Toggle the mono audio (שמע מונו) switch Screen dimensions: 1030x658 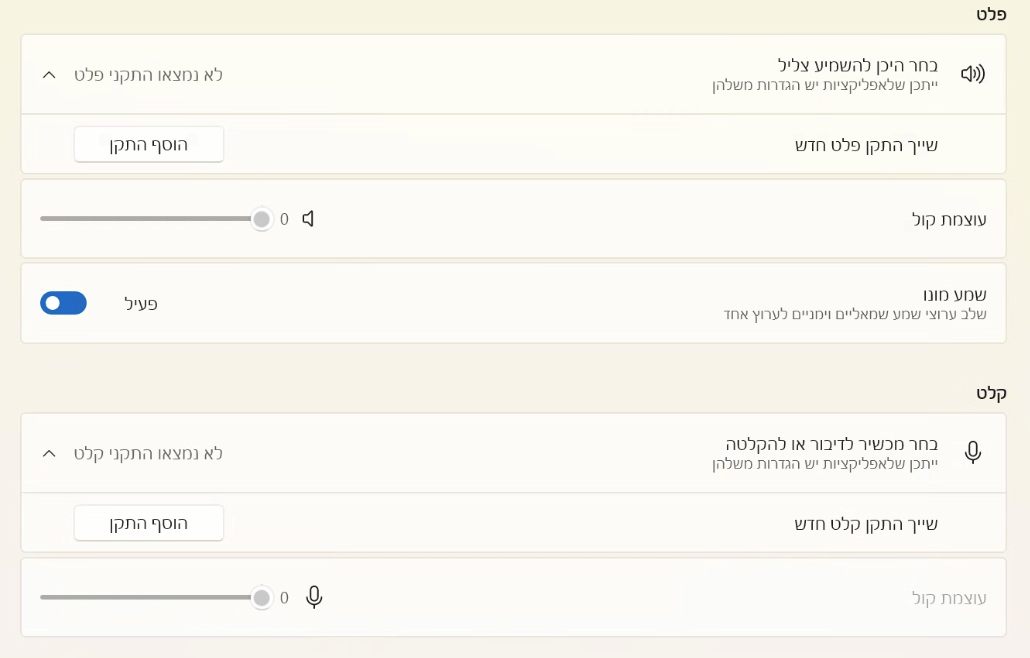64,303
